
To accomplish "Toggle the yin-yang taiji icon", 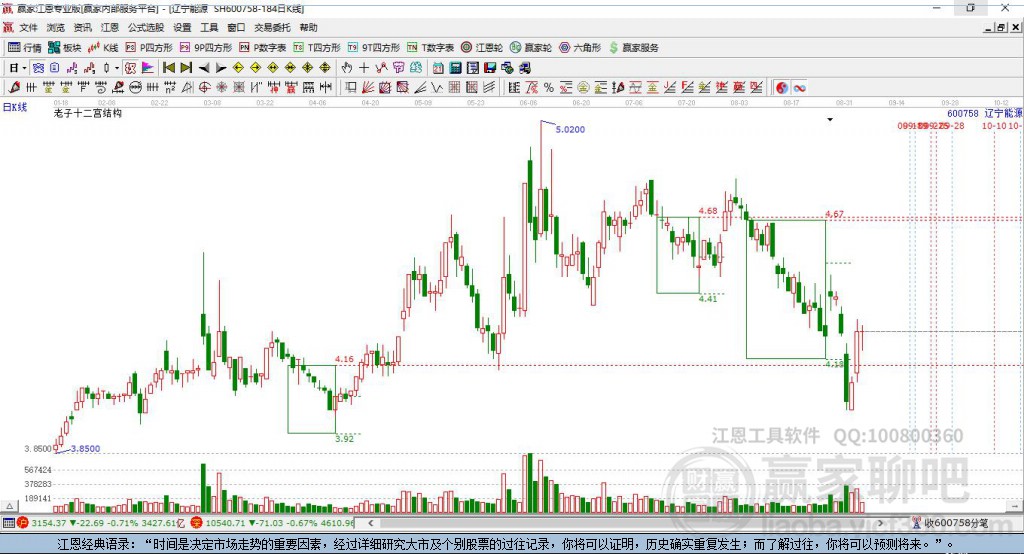I will point(782,88).
